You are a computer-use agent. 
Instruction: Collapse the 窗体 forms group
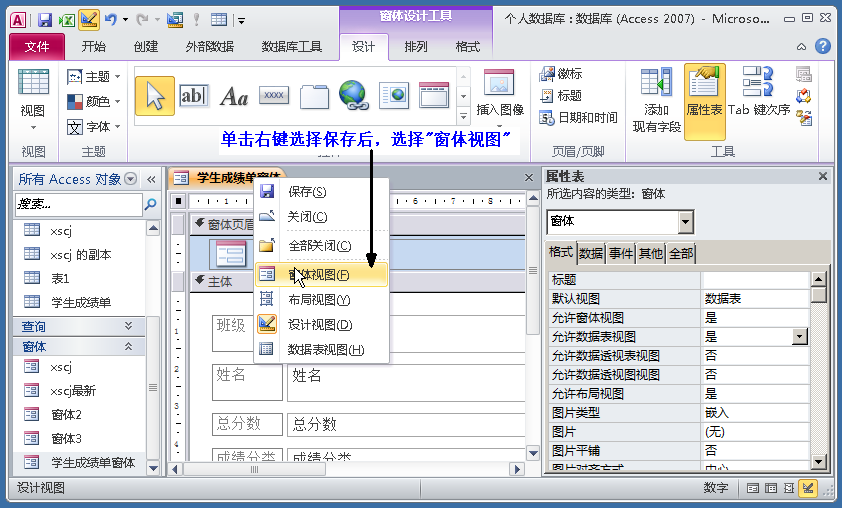(x=128, y=346)
